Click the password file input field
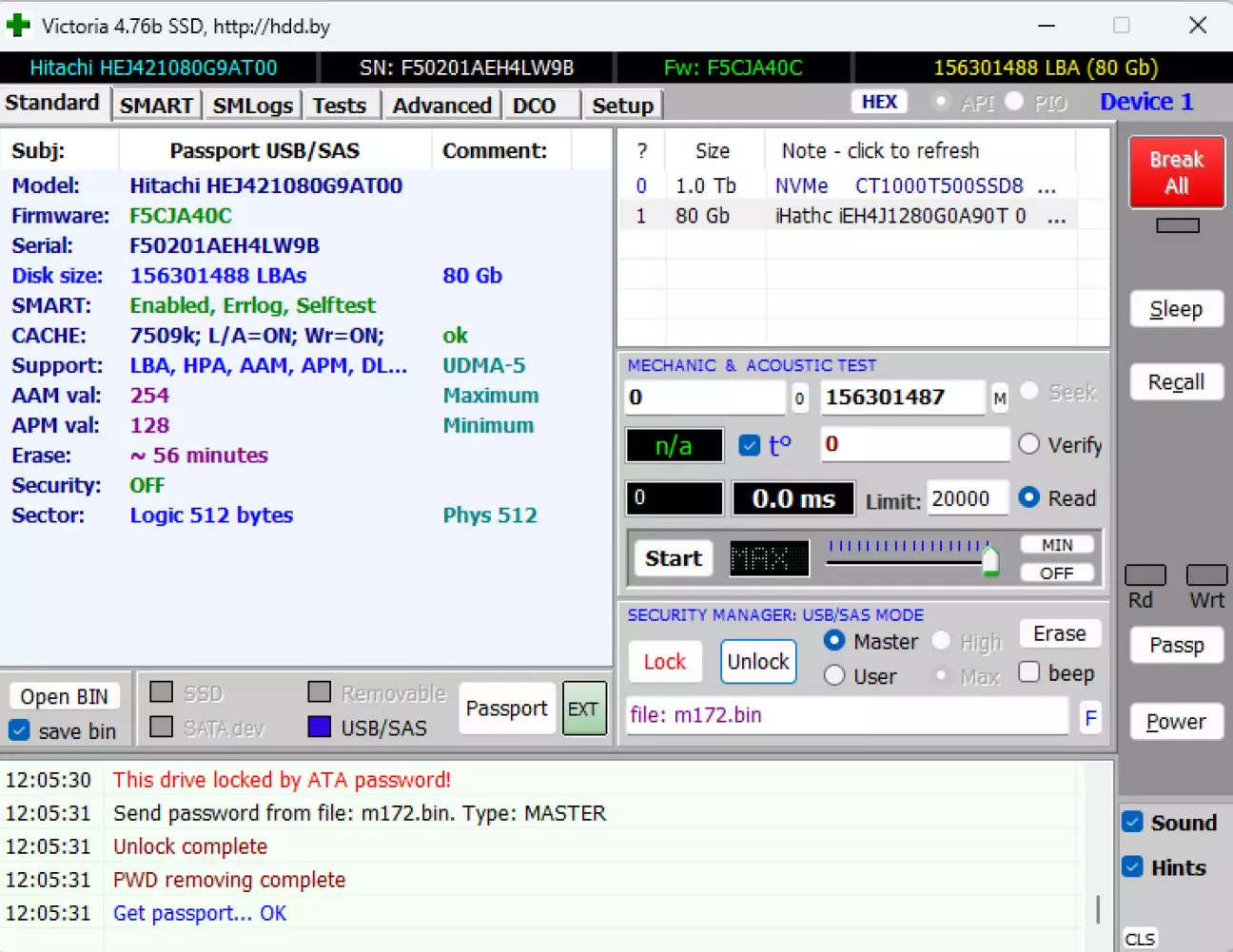The image size is (1233, 952). click(x=847, y=715)
